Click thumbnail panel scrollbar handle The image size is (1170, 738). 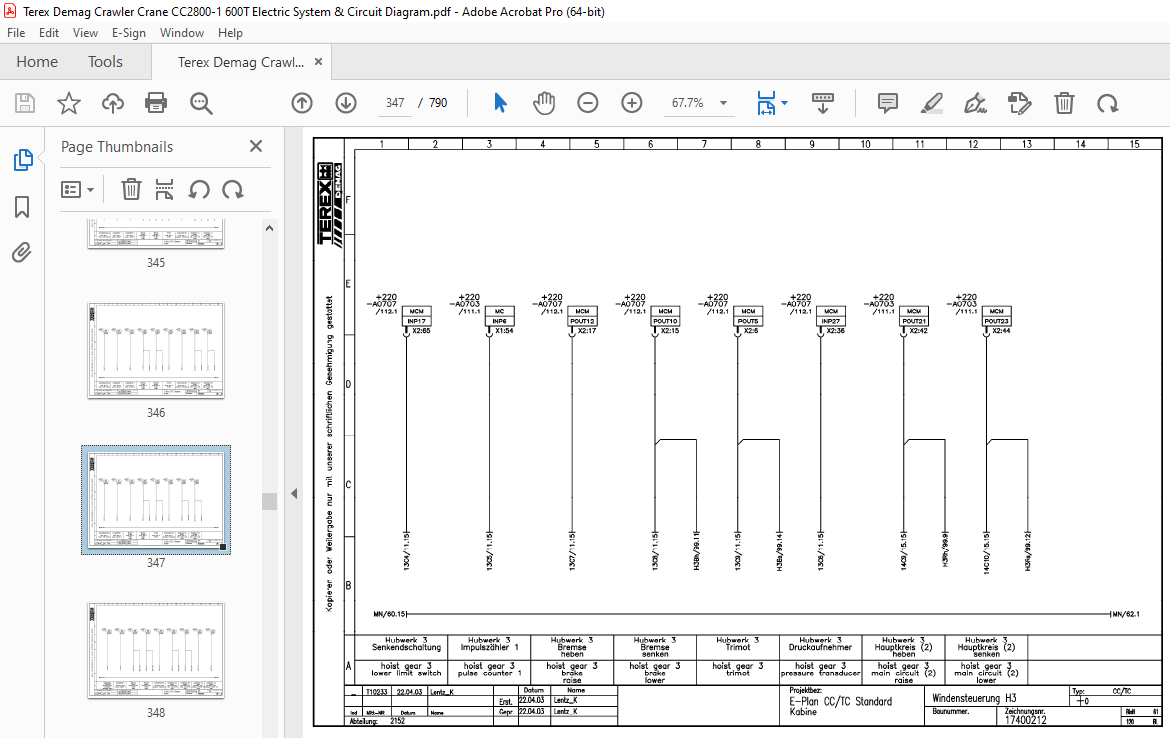coord(269,501)
